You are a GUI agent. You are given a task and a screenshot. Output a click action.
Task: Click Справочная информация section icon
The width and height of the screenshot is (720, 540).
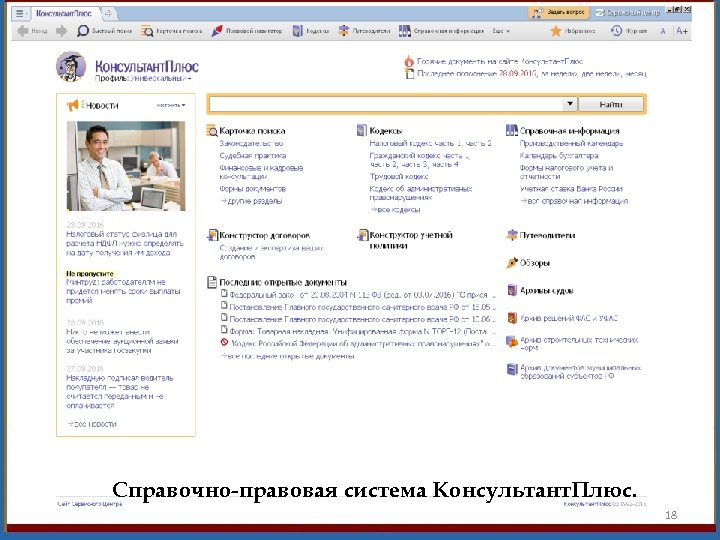click(512, 130)
